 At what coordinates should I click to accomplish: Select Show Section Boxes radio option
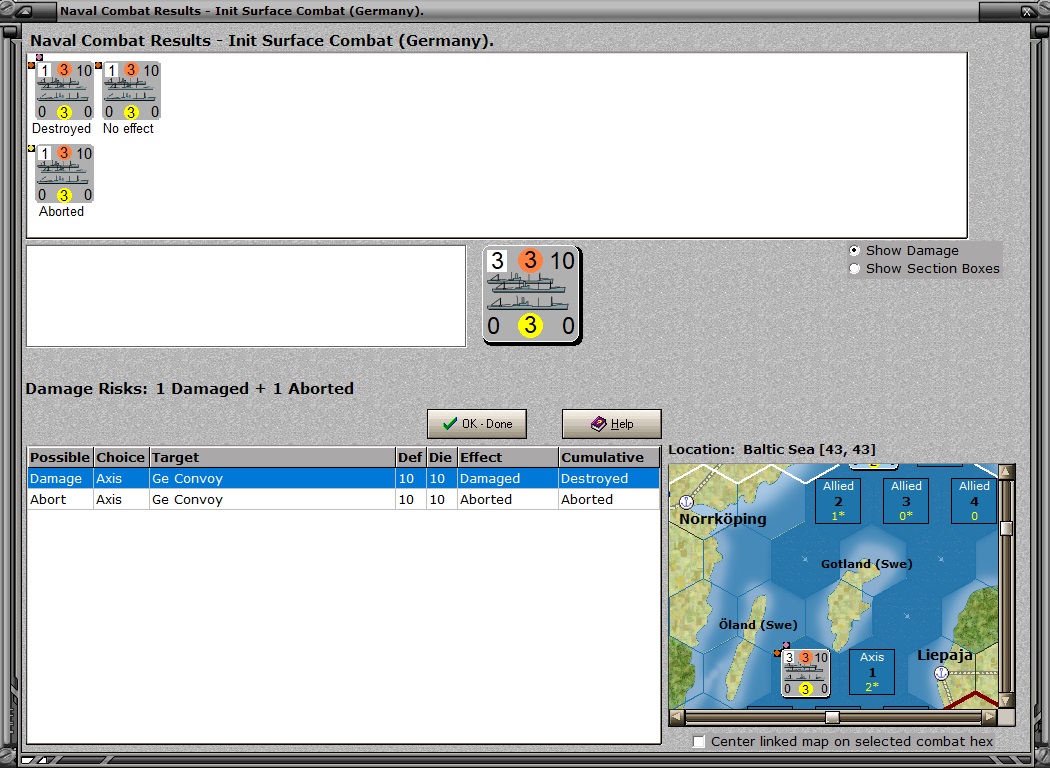(x=854, y=268)
